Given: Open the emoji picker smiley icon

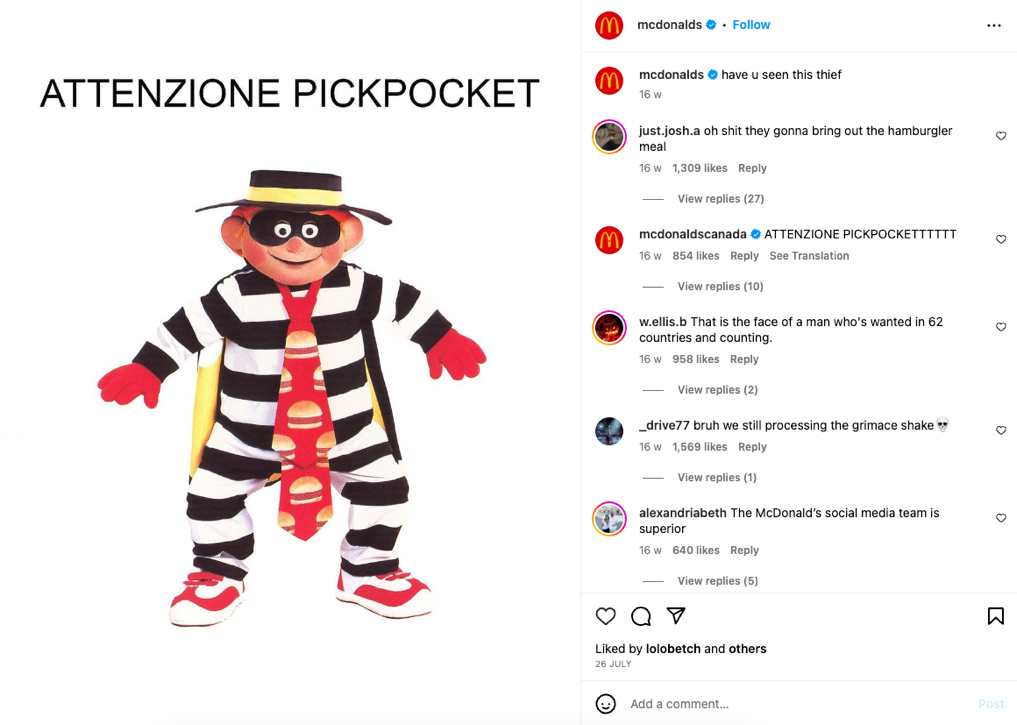Looking at the screenshot, I should (x=605, y=704).
